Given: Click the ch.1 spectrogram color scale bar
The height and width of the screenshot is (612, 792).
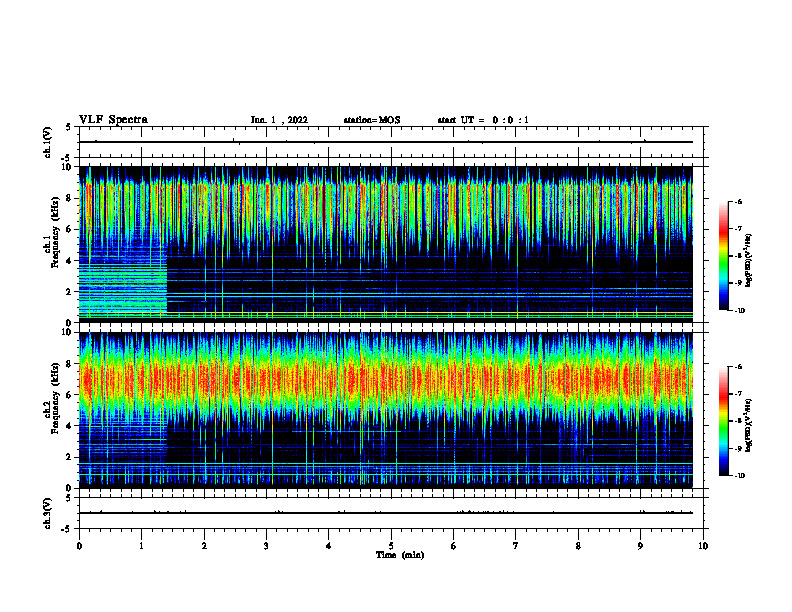Looking at the screenshot, I should [723, 256].
